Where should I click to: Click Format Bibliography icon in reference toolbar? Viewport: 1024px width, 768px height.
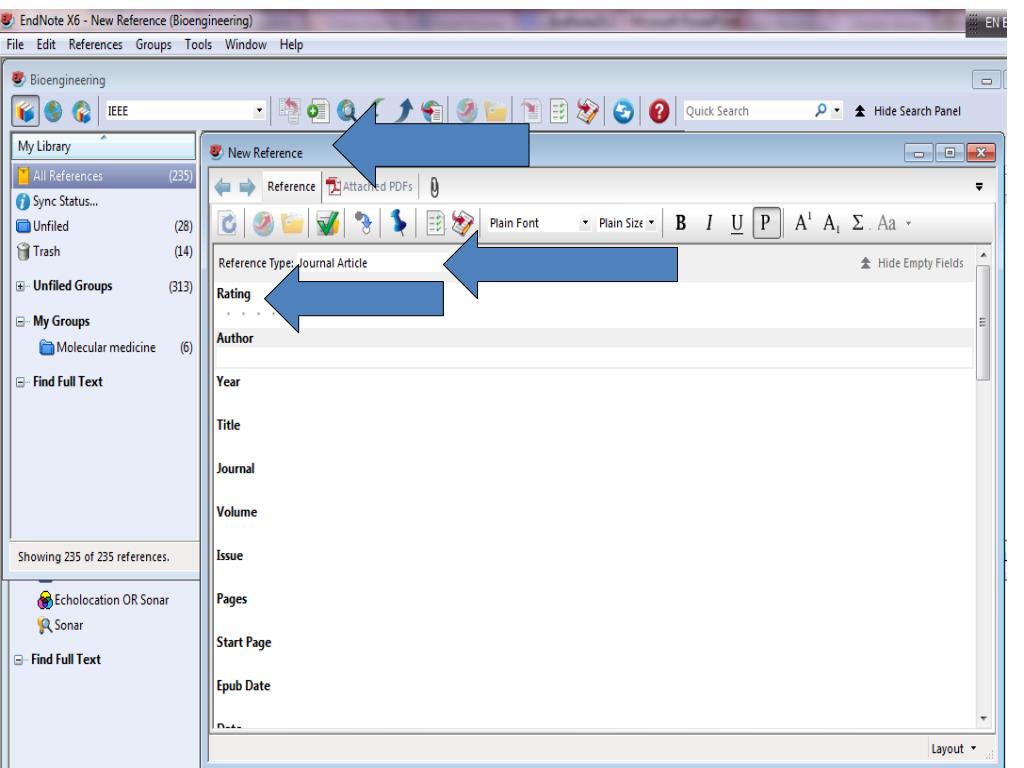click(434, 223)
